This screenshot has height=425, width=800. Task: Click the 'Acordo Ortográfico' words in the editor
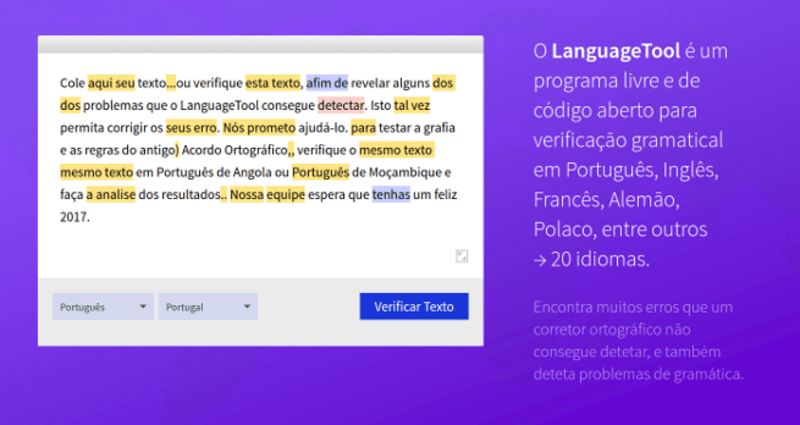(x=235, y=150)
